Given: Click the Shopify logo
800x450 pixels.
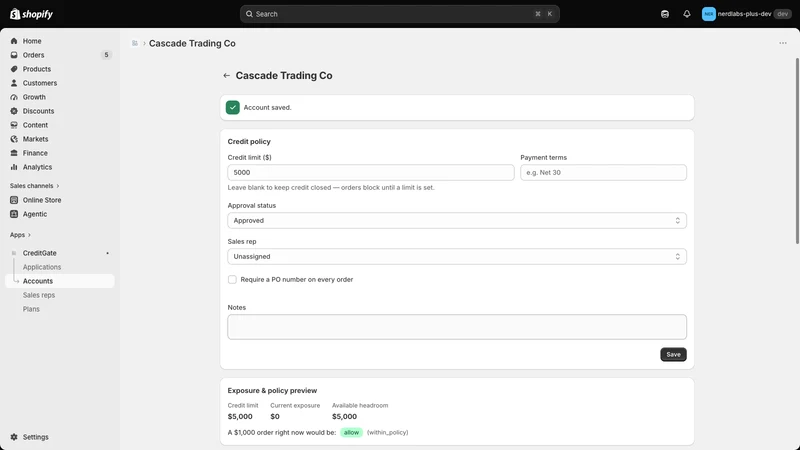Looking at the screenshot, I should (31, 14).
